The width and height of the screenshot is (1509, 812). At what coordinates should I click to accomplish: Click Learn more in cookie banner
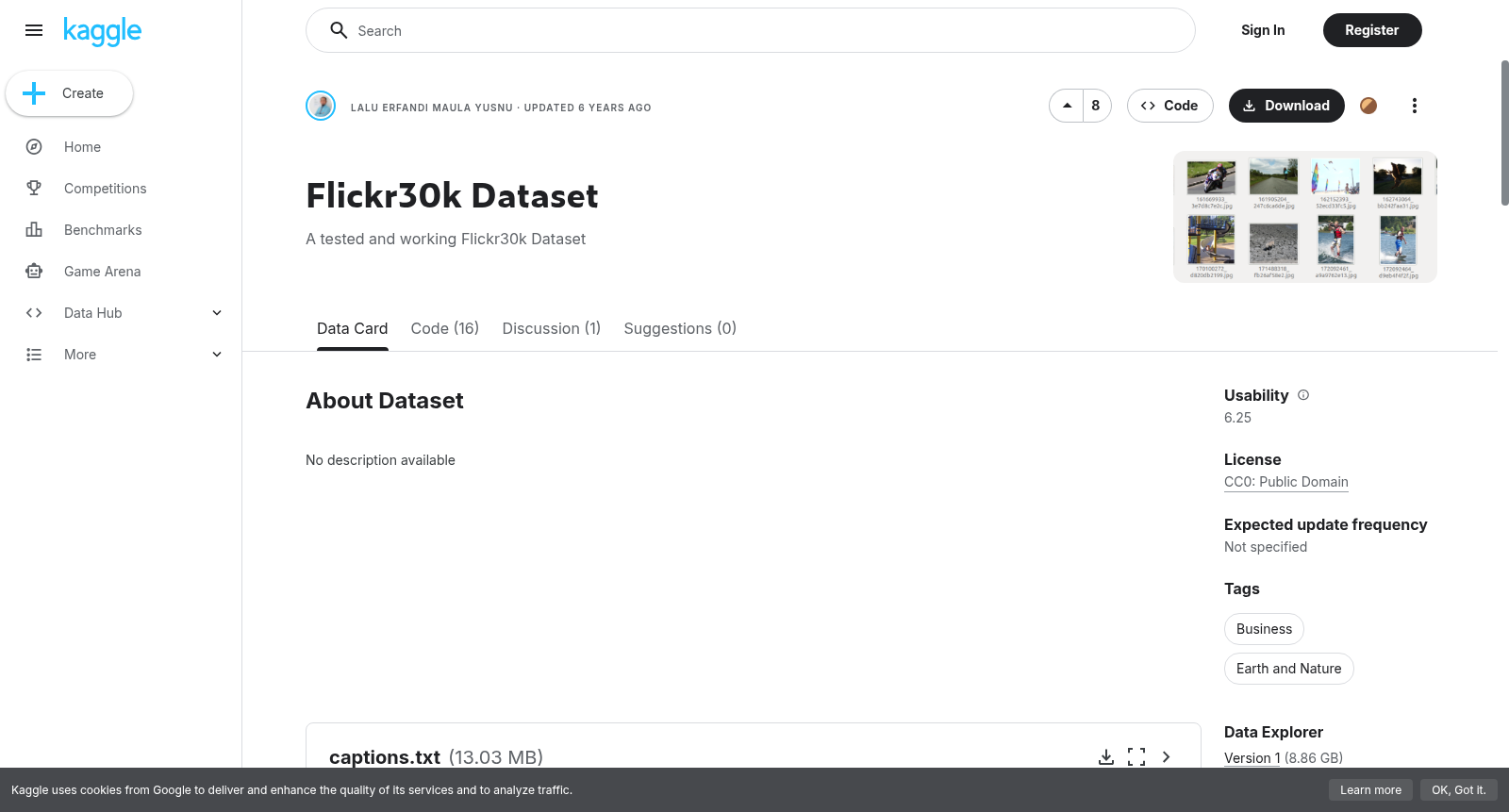click(1370, 790)
